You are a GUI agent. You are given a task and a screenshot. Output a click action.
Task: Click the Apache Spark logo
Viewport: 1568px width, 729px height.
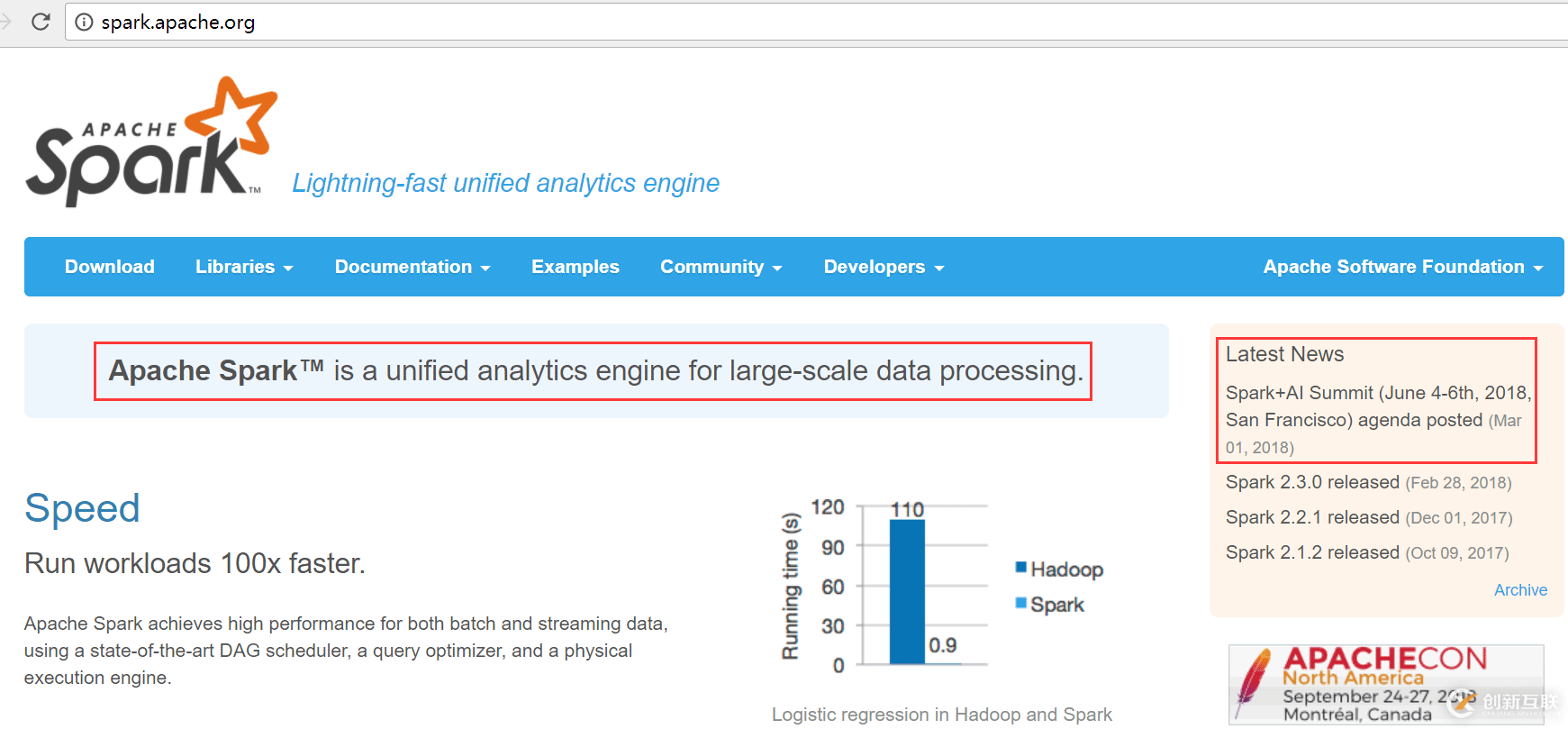(x=151, y=141)
